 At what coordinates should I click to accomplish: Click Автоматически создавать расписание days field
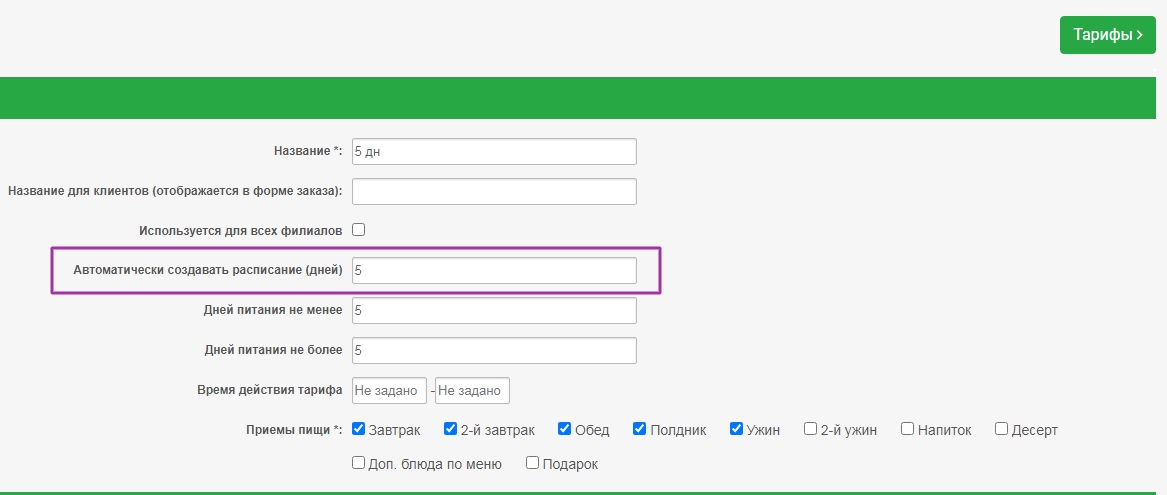(x=494, y=271)
